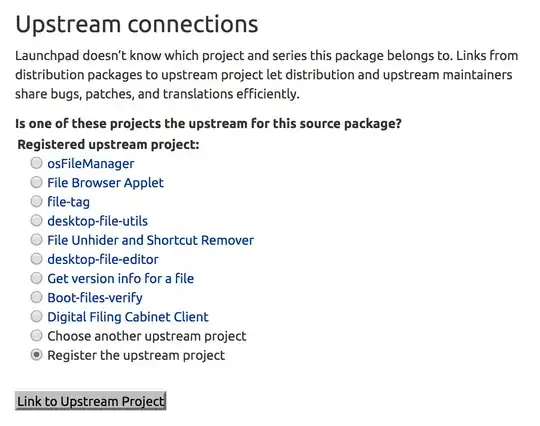Visit File Unhider and Shortcut Remover link
The image size is (540, 426).
(x=150, y=240)
